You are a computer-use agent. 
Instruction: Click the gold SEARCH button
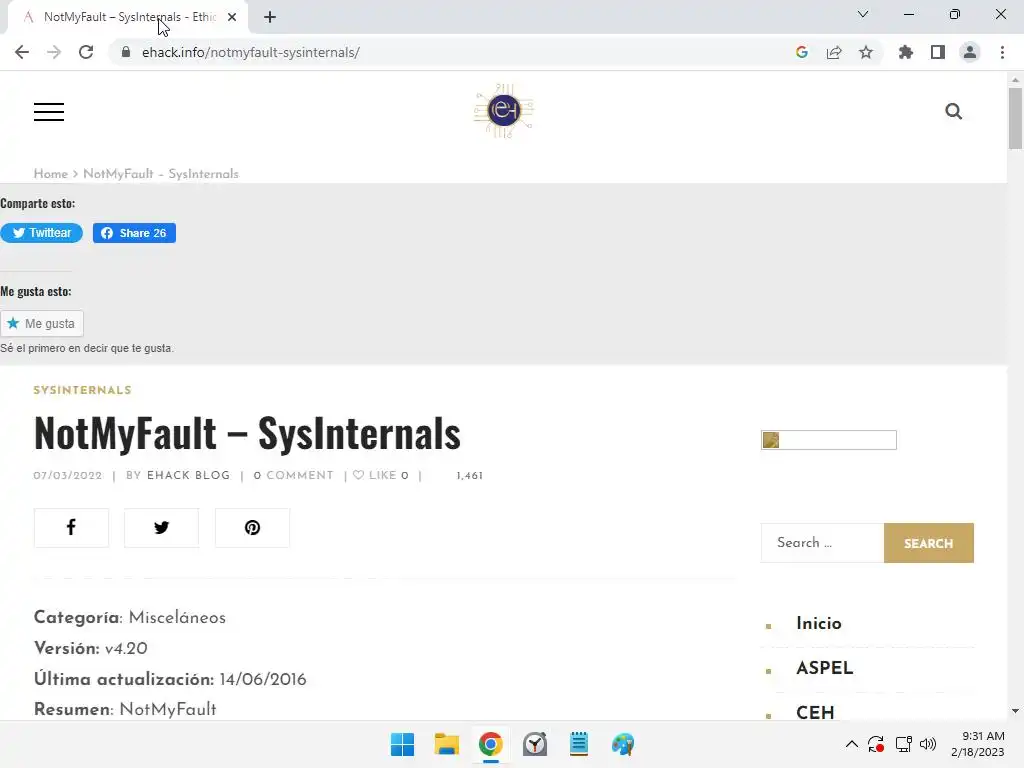click(x=929, y=543)
